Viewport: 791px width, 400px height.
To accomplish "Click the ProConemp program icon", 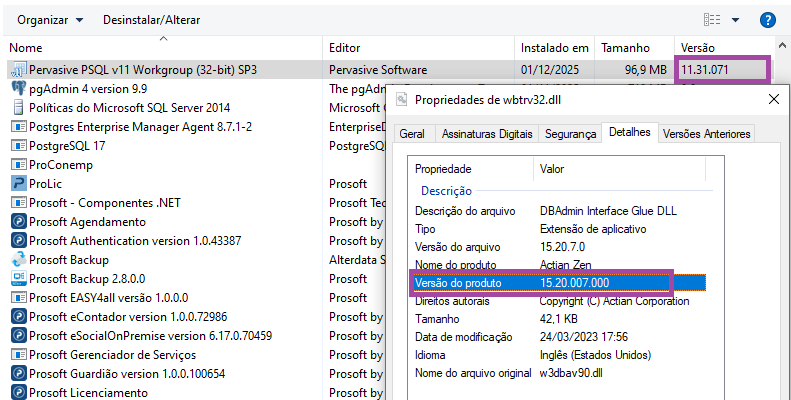I will [x=19, y=164].
